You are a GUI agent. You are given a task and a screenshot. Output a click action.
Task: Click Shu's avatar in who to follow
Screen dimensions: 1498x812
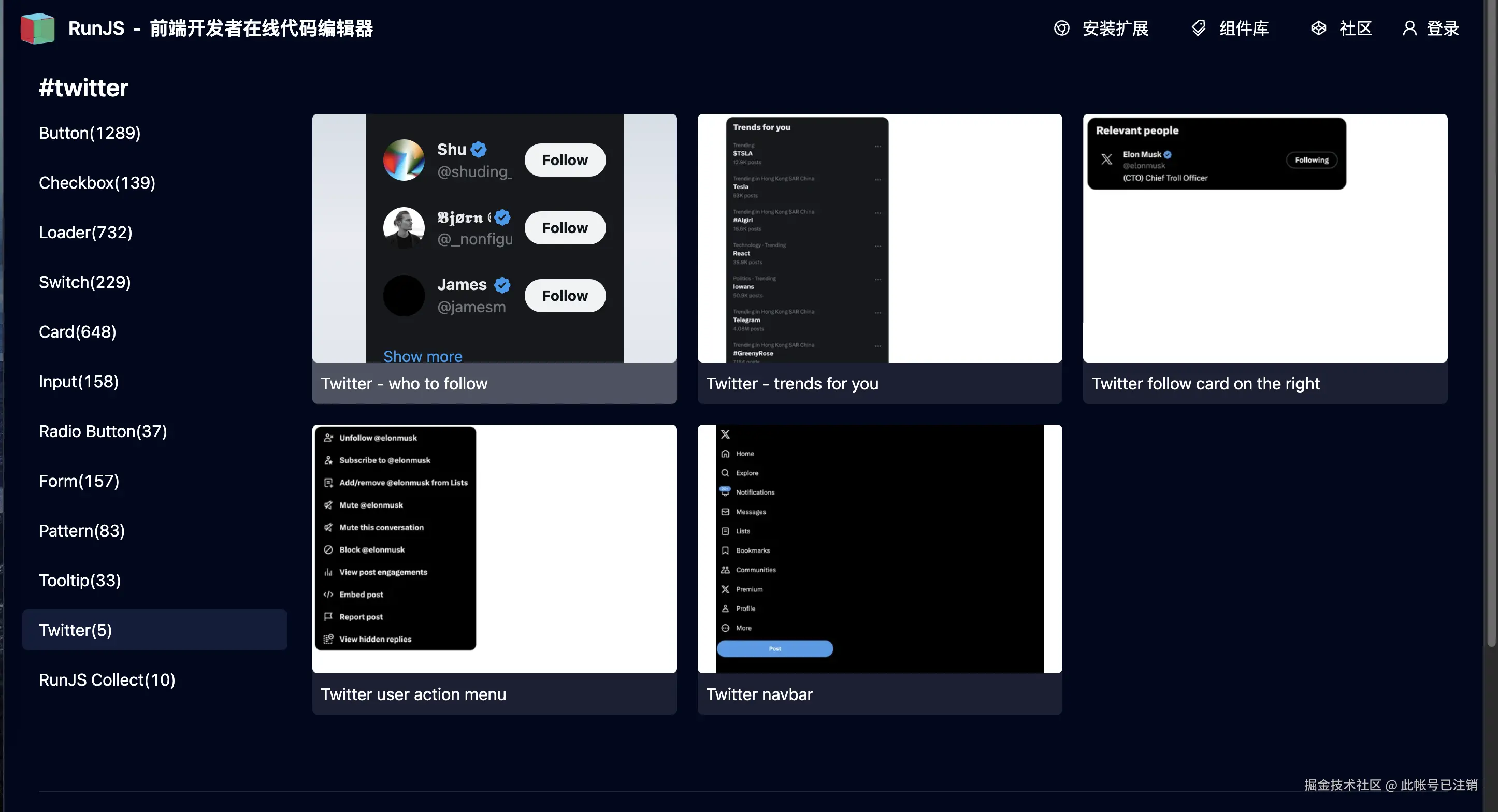[x=404, y=160]
